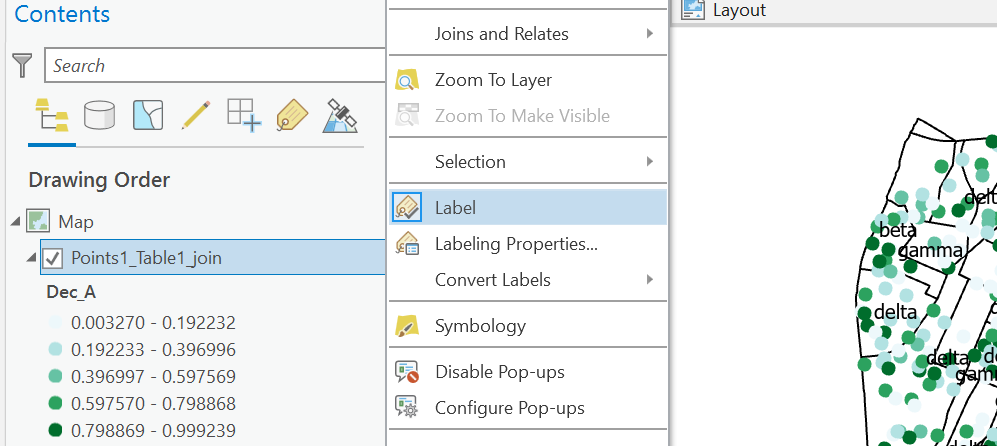
Task: Toggle Points1_Table1_join layer visibility checkbox
Action: click(x=54, y=258)
